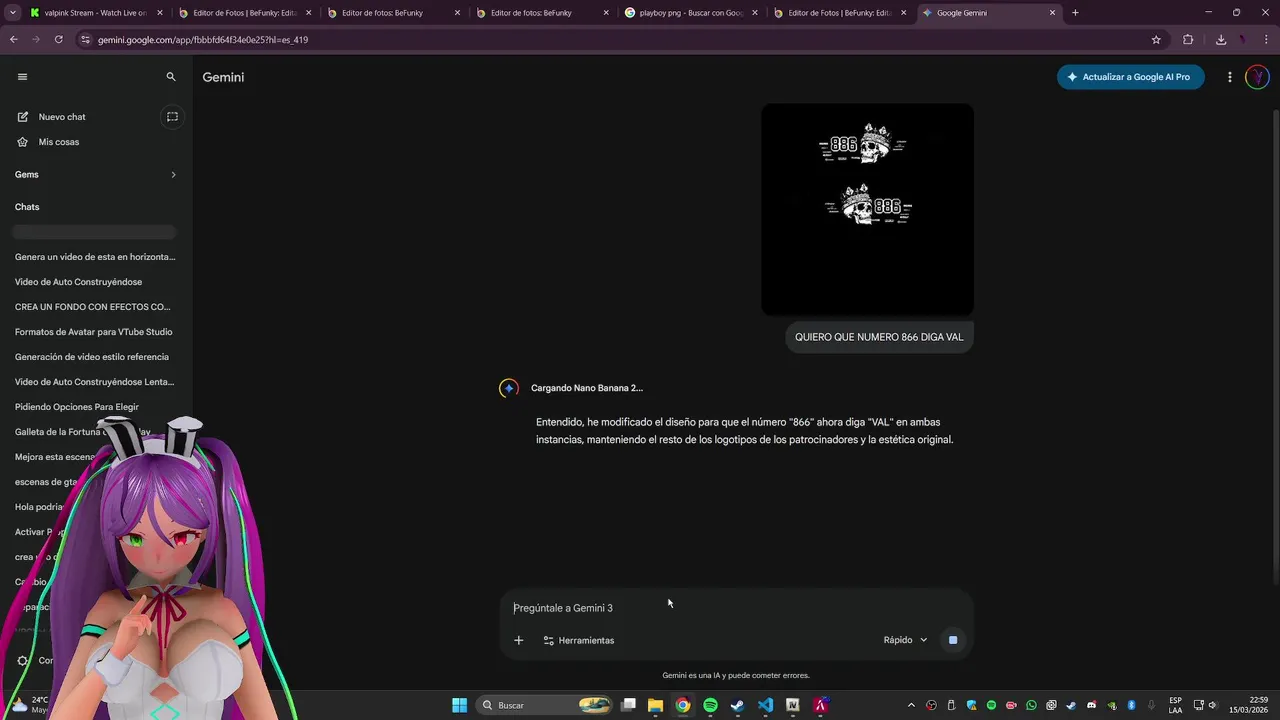Open Steam from taskbar

pyautogui.click(x=737, y=705)
